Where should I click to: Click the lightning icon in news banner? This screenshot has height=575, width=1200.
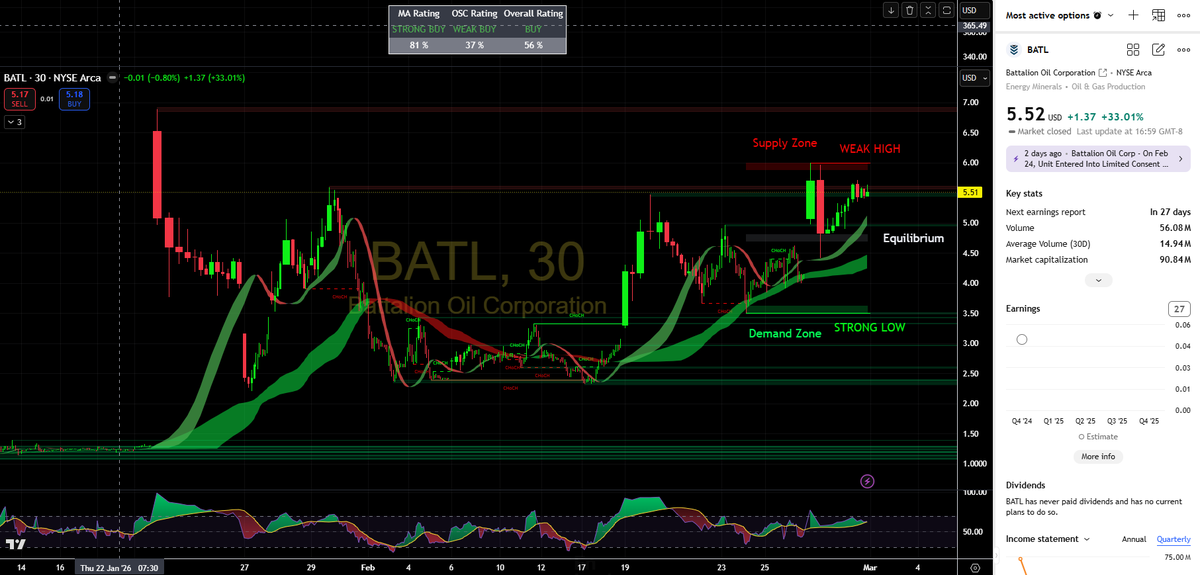[1016, 158]
